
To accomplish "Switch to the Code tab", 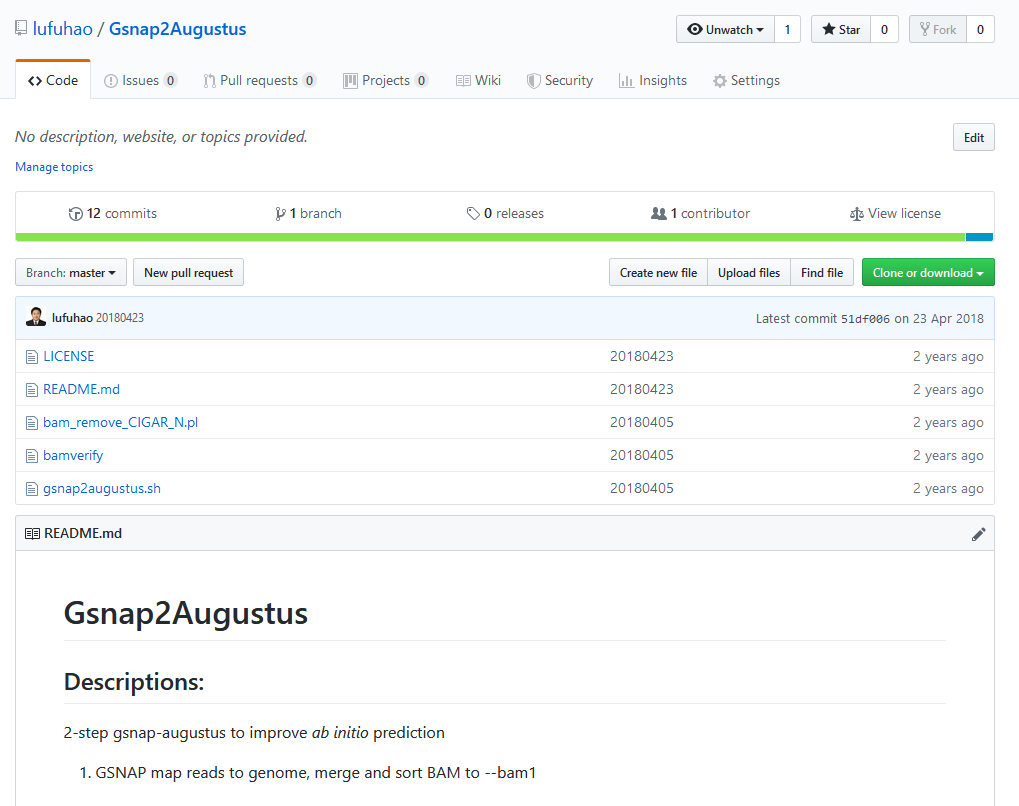I will [x=53, y=80].
